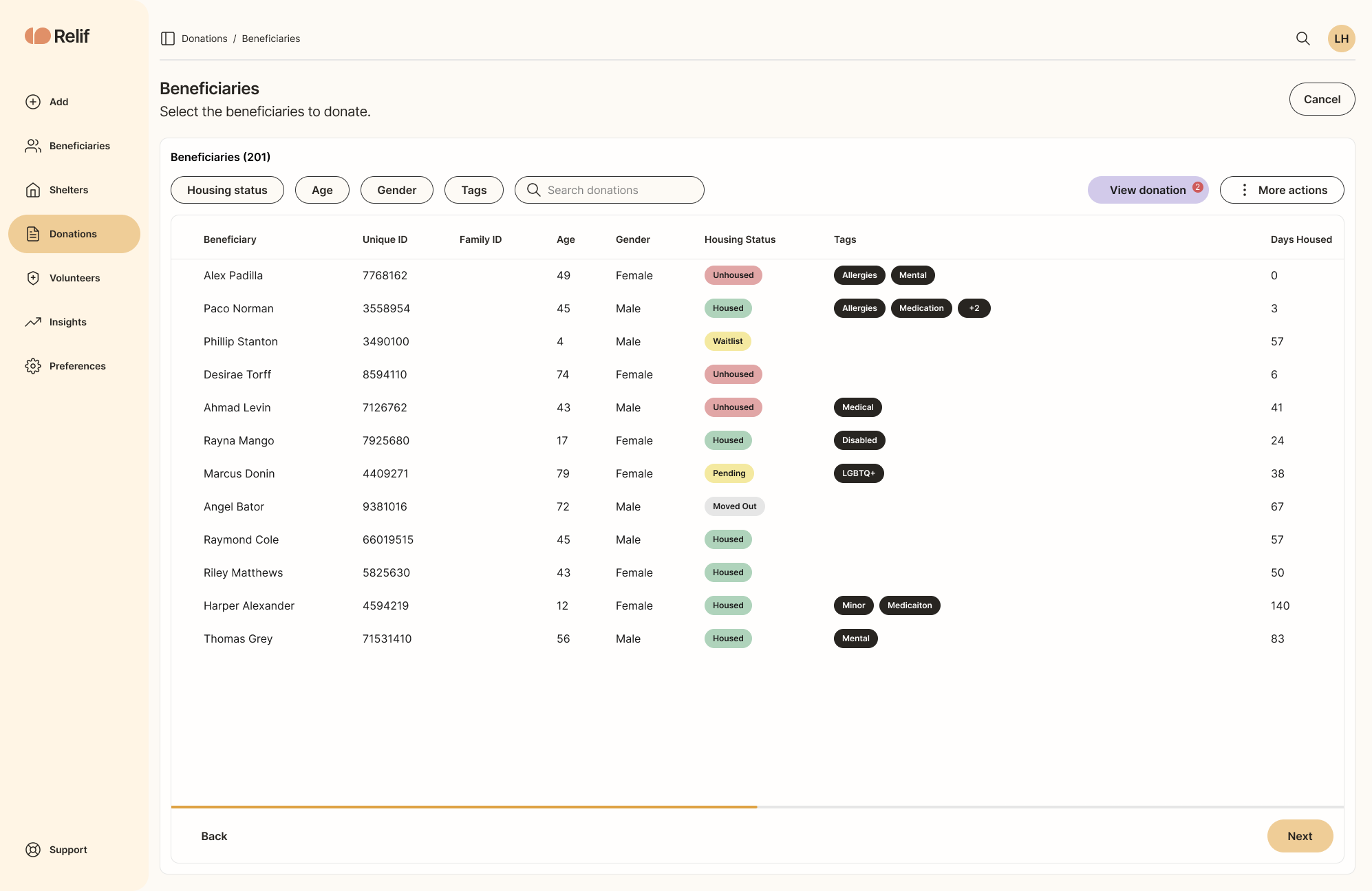
Task: Click the Add plus icon
Action: (x=33, y=102)
